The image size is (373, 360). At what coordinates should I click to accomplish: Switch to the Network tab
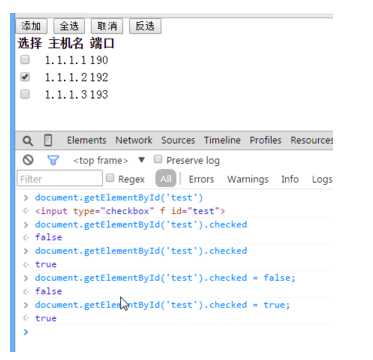point(134,140)
